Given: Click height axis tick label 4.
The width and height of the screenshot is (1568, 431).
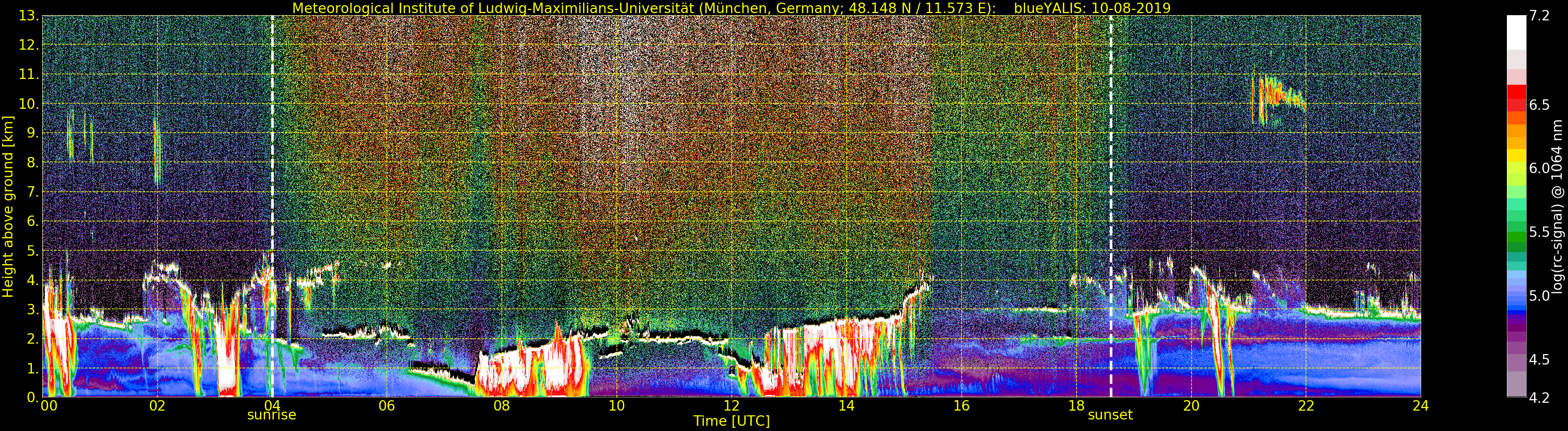Looking at the screenshot, I should tap(32, 280).
